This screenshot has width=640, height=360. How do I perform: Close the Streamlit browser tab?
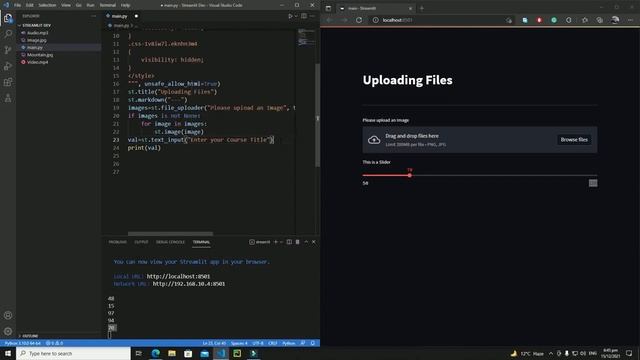click(411, 8)
